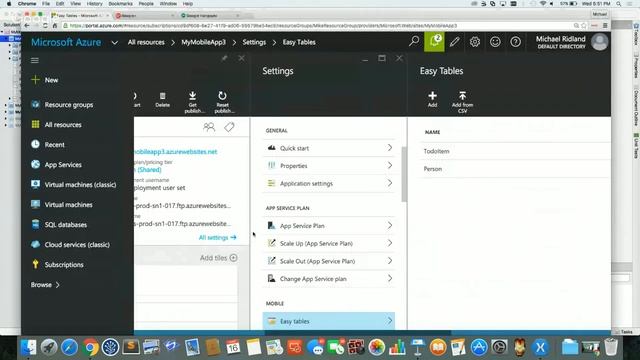Viewport: 640px width, 360px height.
Task: Click Add tiles button
Action: pyautogui.click(x=218, y=258)
